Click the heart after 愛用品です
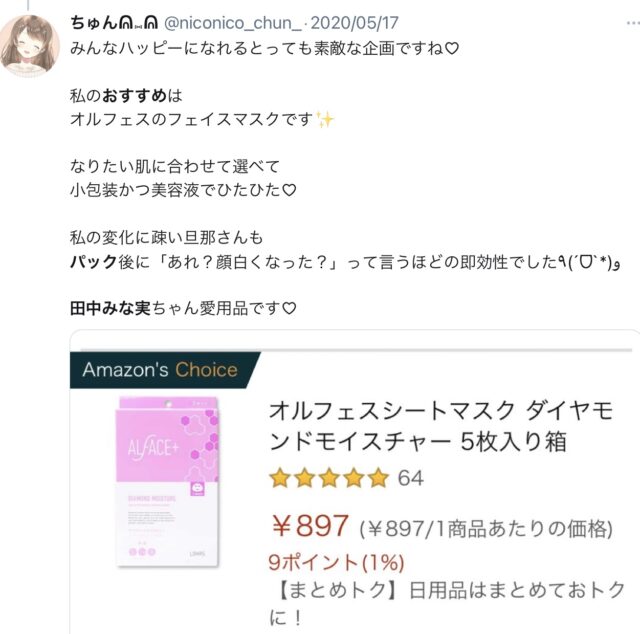Screen dimensions: 640x634 point(289,309)
